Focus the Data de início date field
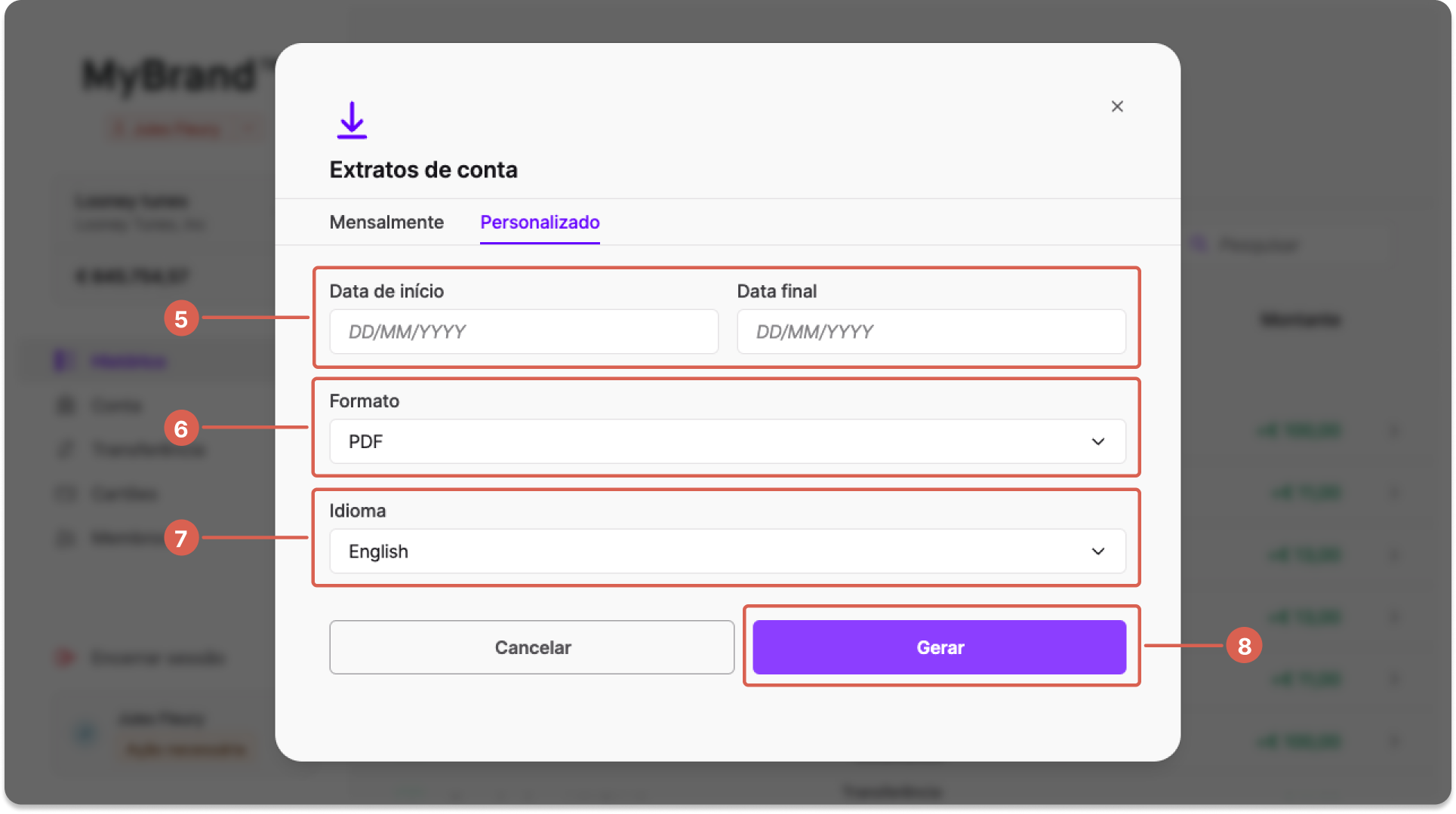This screenshot has width=1456, height=814. pyautogui.click(x=524, y=331)
